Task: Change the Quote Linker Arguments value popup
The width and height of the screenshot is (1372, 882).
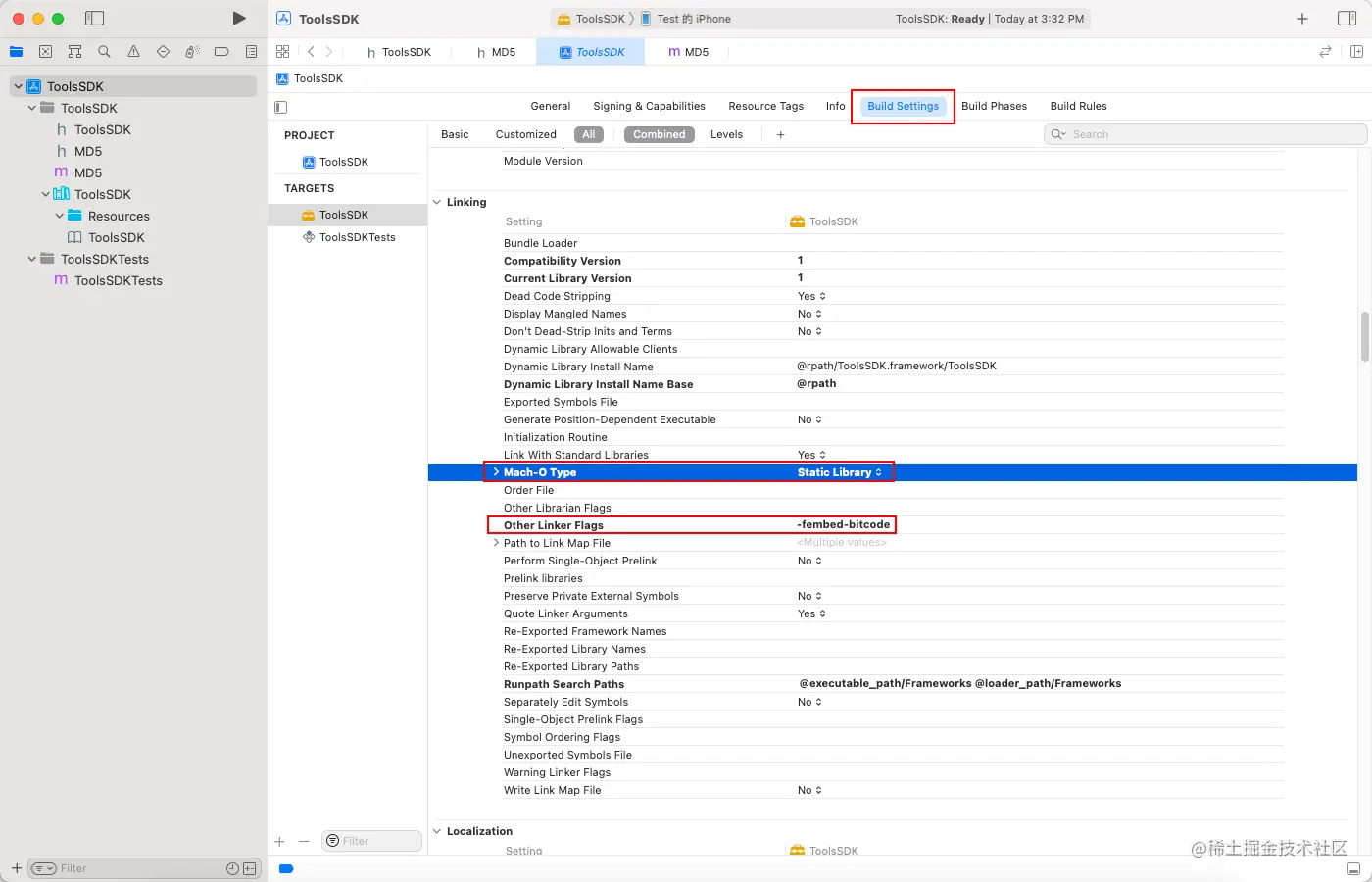Action: pyautogui.click(x=811, y=613)
